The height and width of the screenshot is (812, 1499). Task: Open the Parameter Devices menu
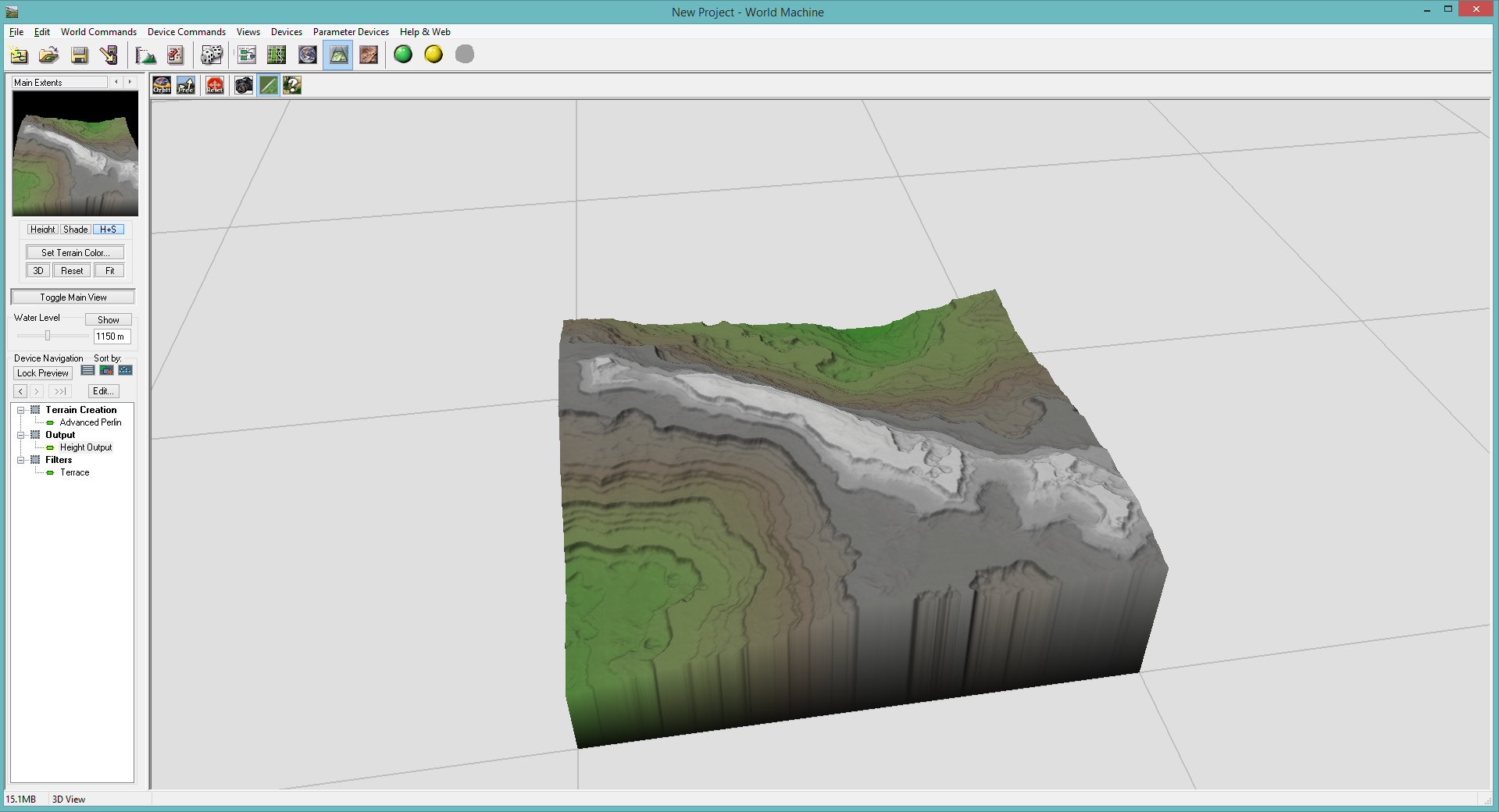click(351, 32)
